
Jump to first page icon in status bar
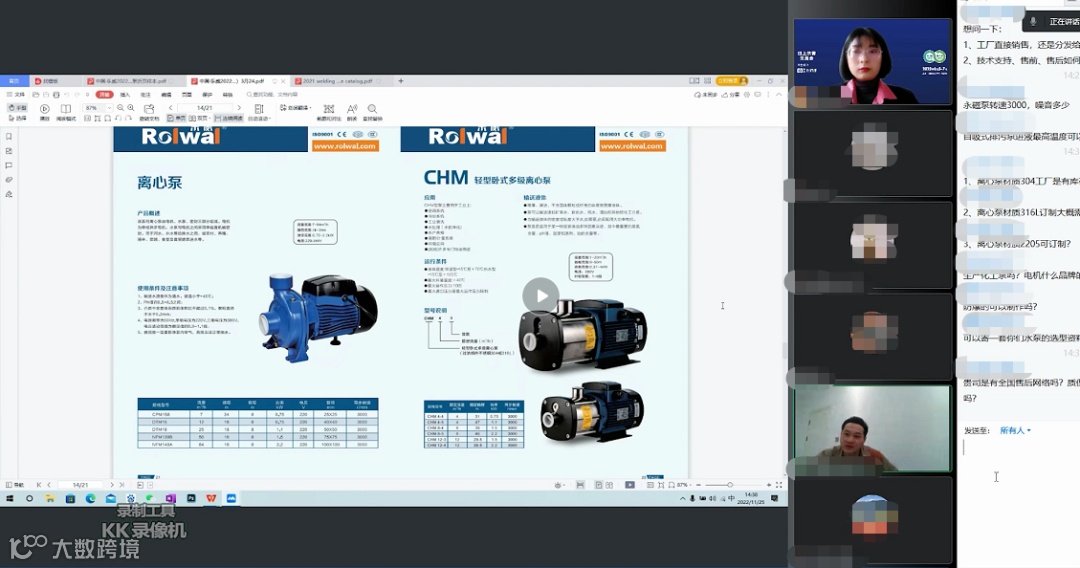coord(39,485)
